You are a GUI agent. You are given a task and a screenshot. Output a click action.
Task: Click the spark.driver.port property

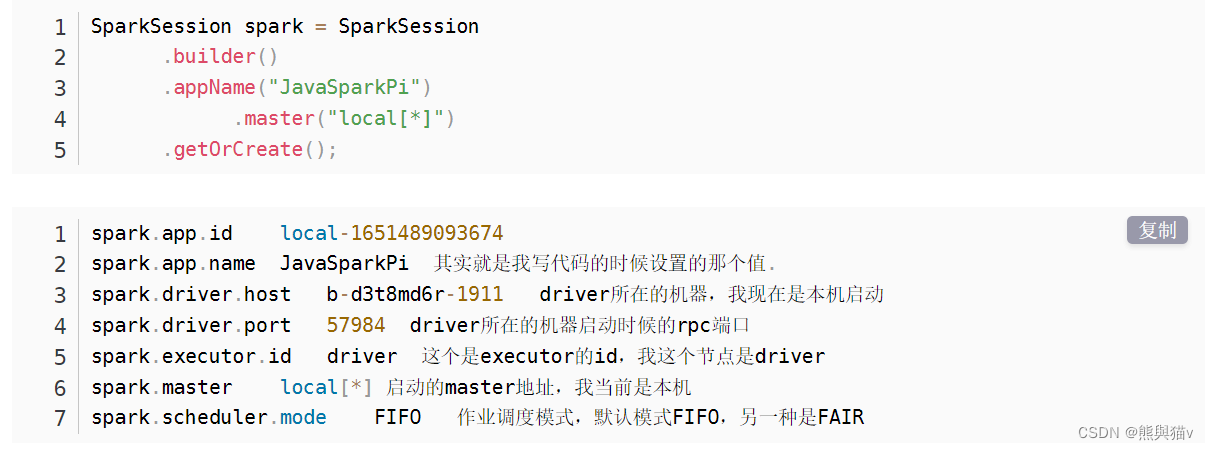pyautogui.click(x=191, y=326)
